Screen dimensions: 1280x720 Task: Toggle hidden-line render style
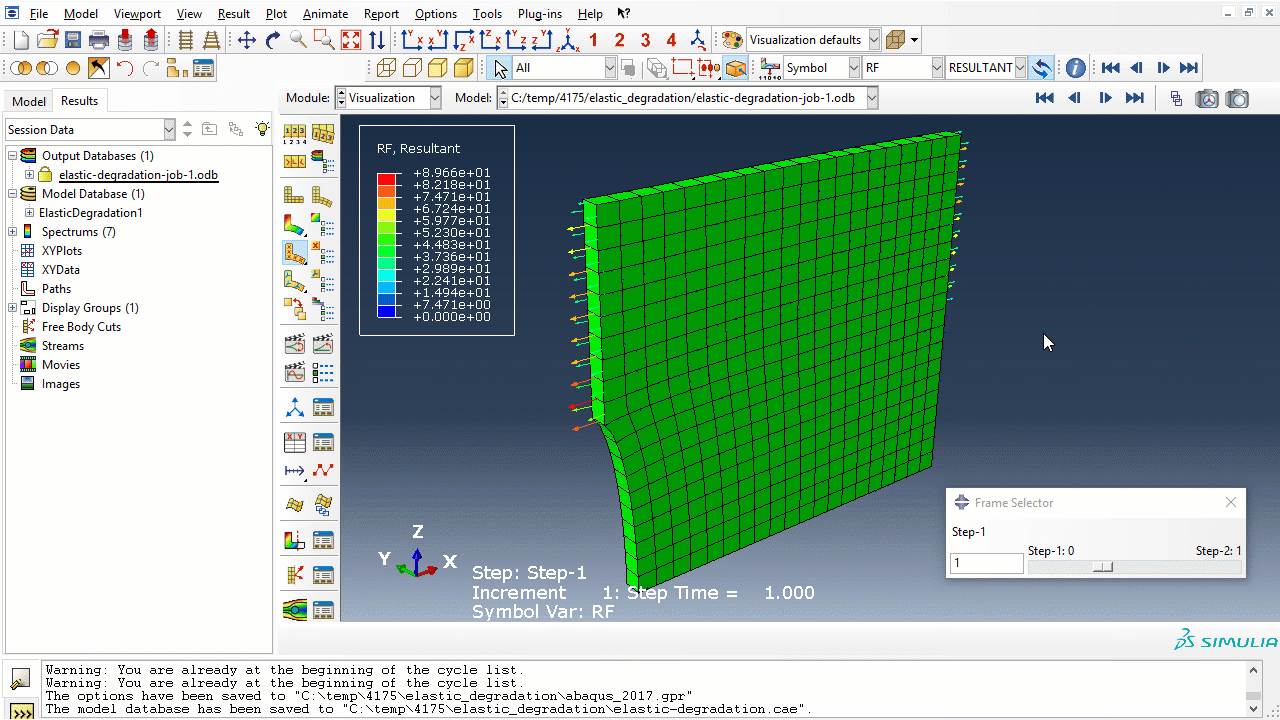[413, 68]
